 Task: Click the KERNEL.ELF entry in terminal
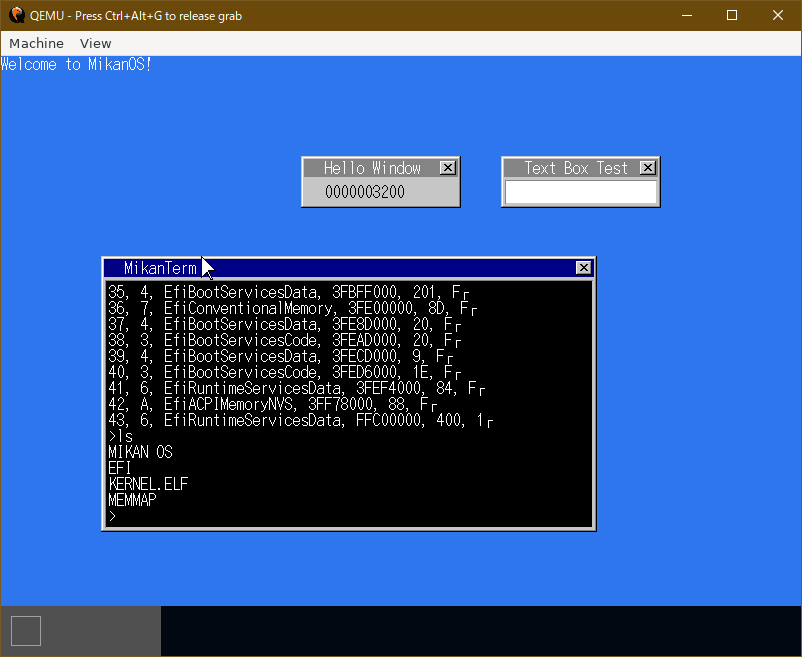pyautogui.click(x=148, y=484)
